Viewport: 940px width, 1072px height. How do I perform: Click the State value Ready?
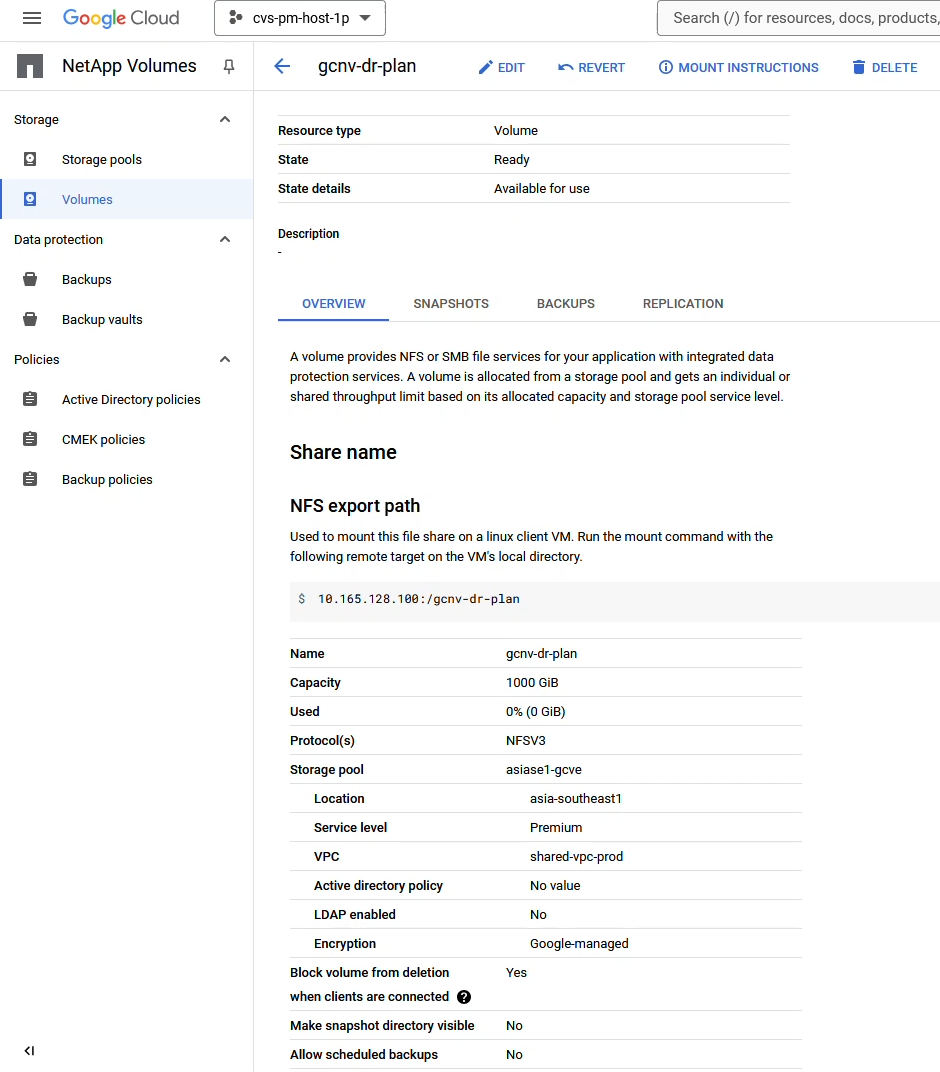click(x=512, y=159)
